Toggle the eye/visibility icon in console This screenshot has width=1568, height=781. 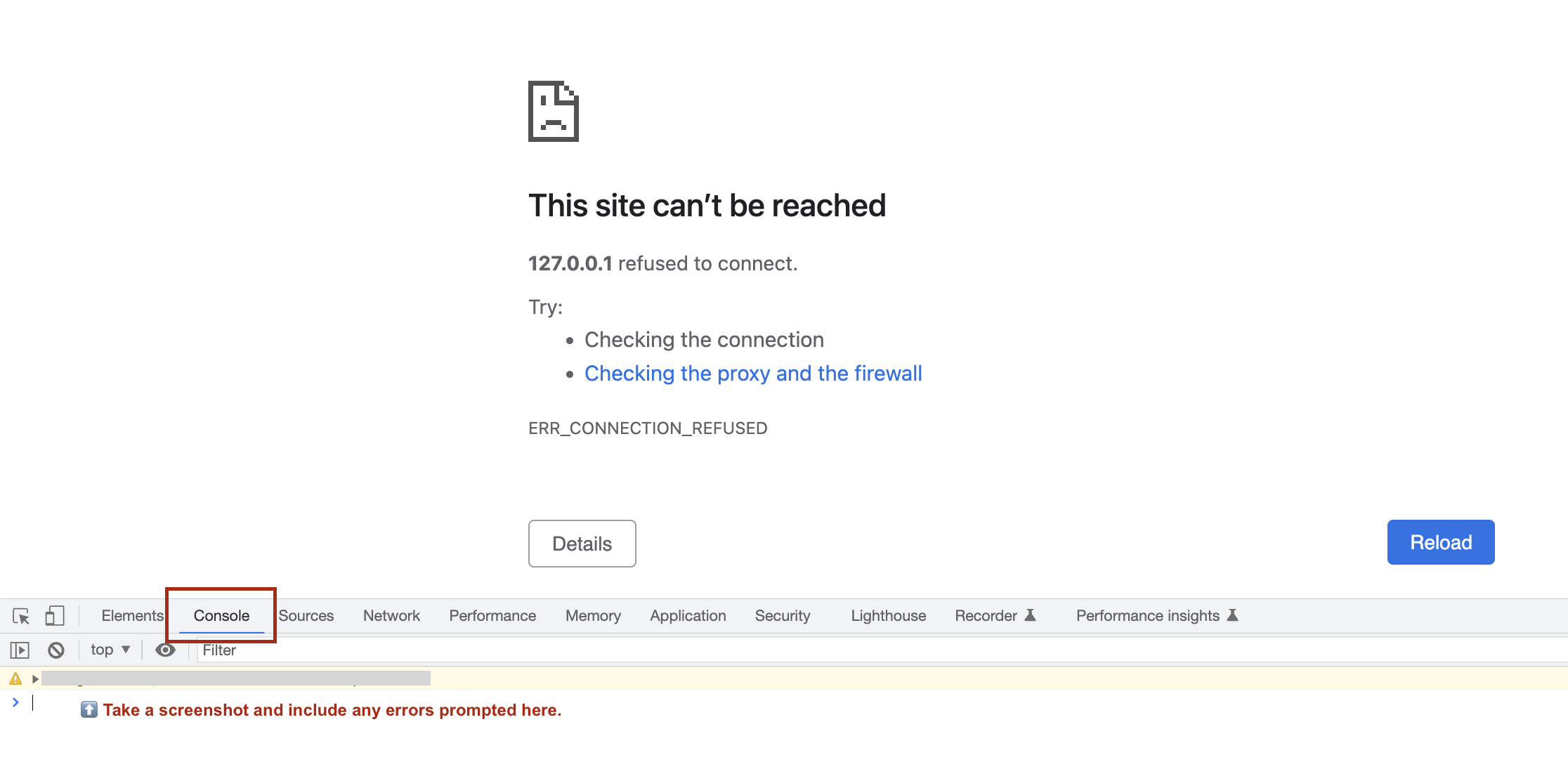coord(167,649)
